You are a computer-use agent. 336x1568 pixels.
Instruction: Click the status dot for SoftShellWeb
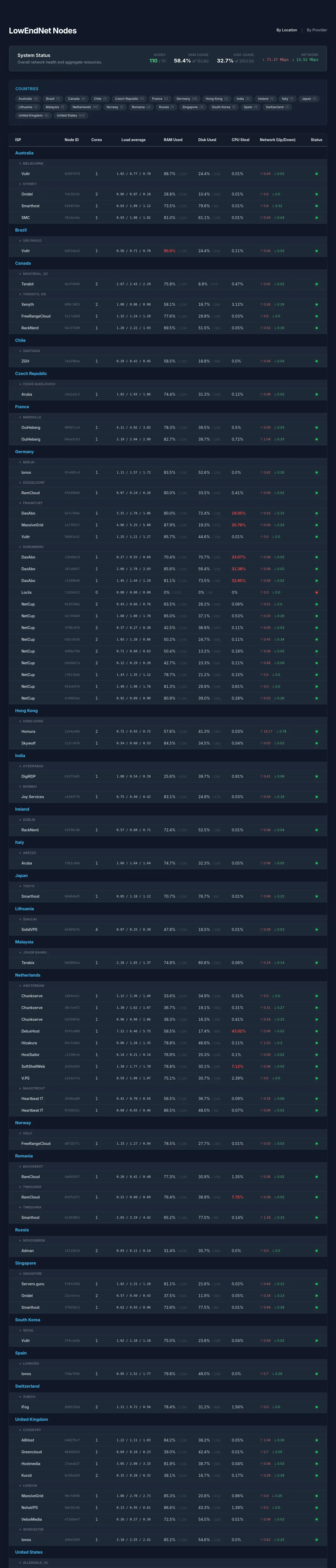coord(316,1067)
